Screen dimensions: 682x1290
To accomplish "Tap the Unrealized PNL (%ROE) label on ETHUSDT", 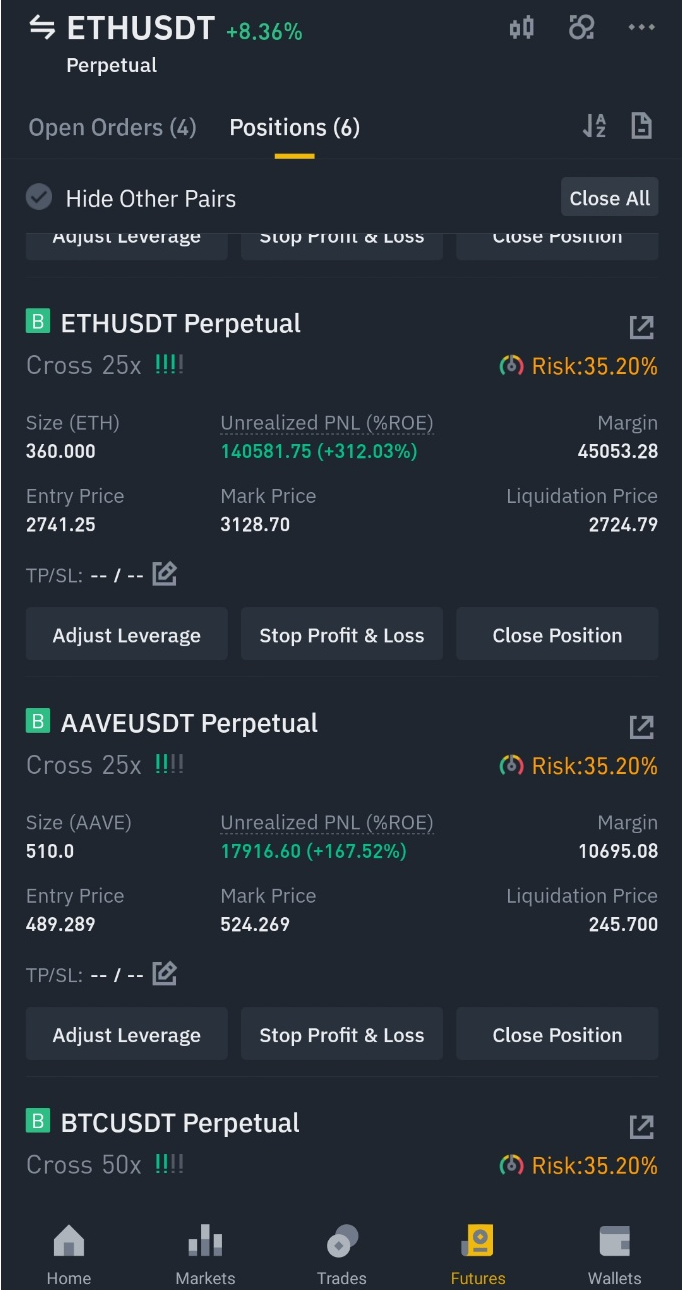I will coord(327,423).
